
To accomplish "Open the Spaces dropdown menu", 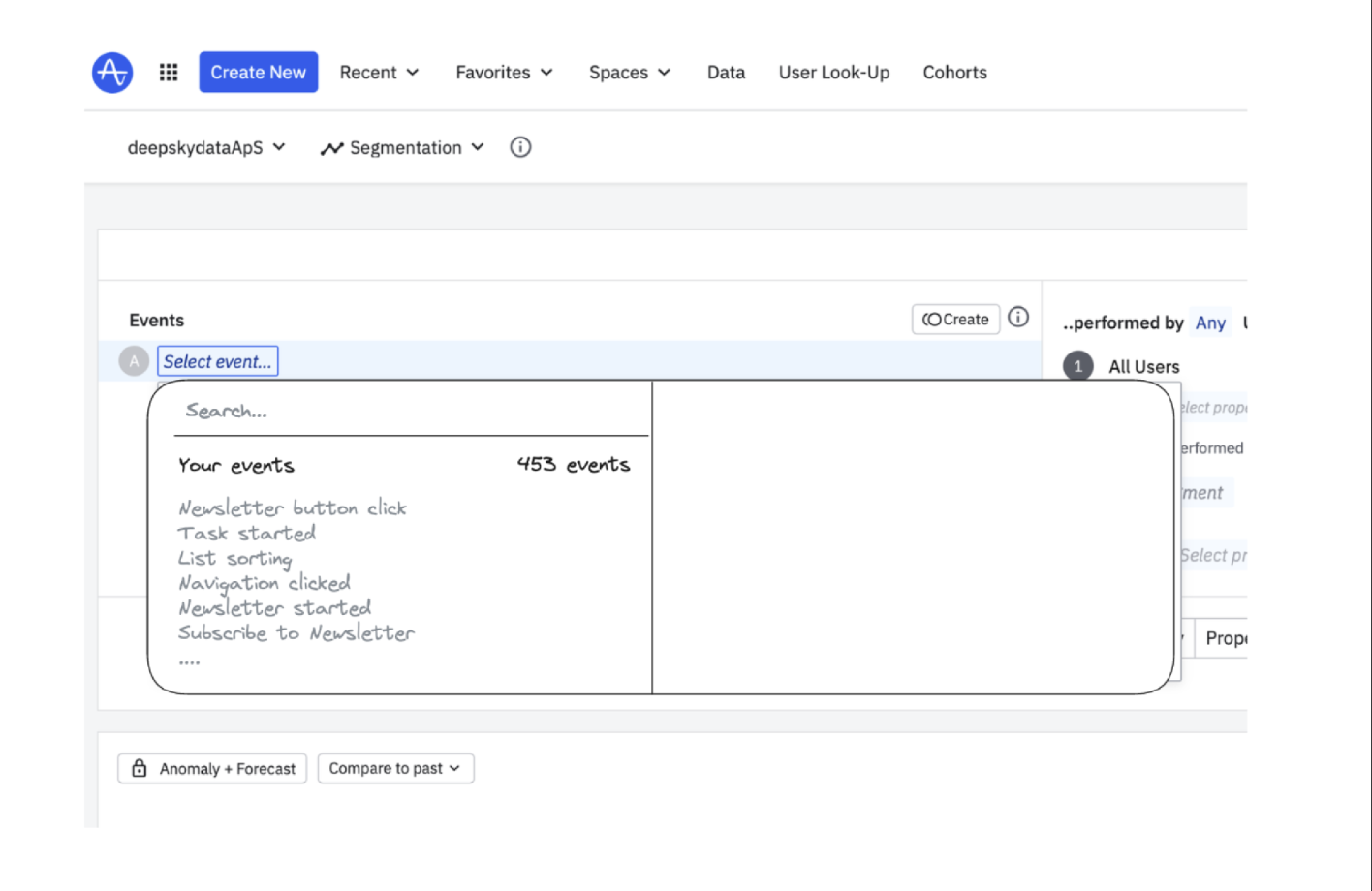I will (x=629, y=73).
